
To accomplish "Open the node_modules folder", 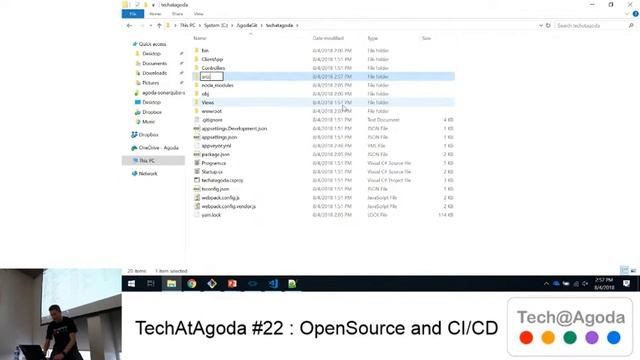I will pyautogui.click(x=217, y=85).
